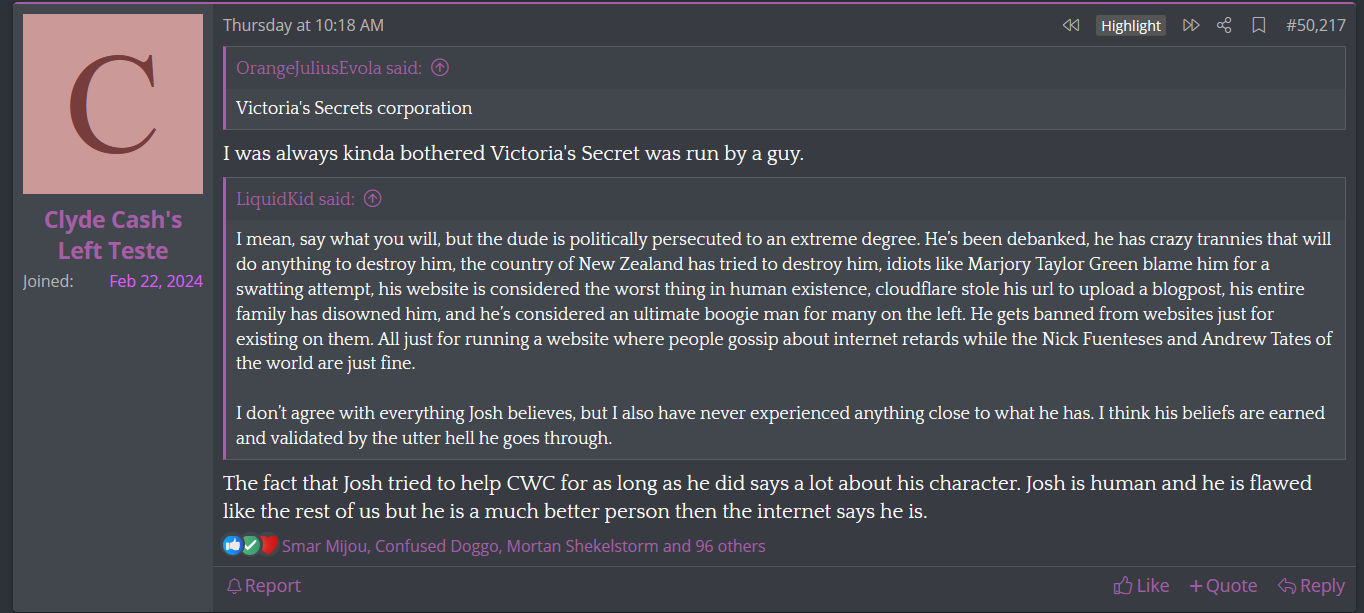Open the Thursday at 10:18 AM timestamp link
Screen dimensions: 1364x613
pyautogui.click(x=303, y=26)
